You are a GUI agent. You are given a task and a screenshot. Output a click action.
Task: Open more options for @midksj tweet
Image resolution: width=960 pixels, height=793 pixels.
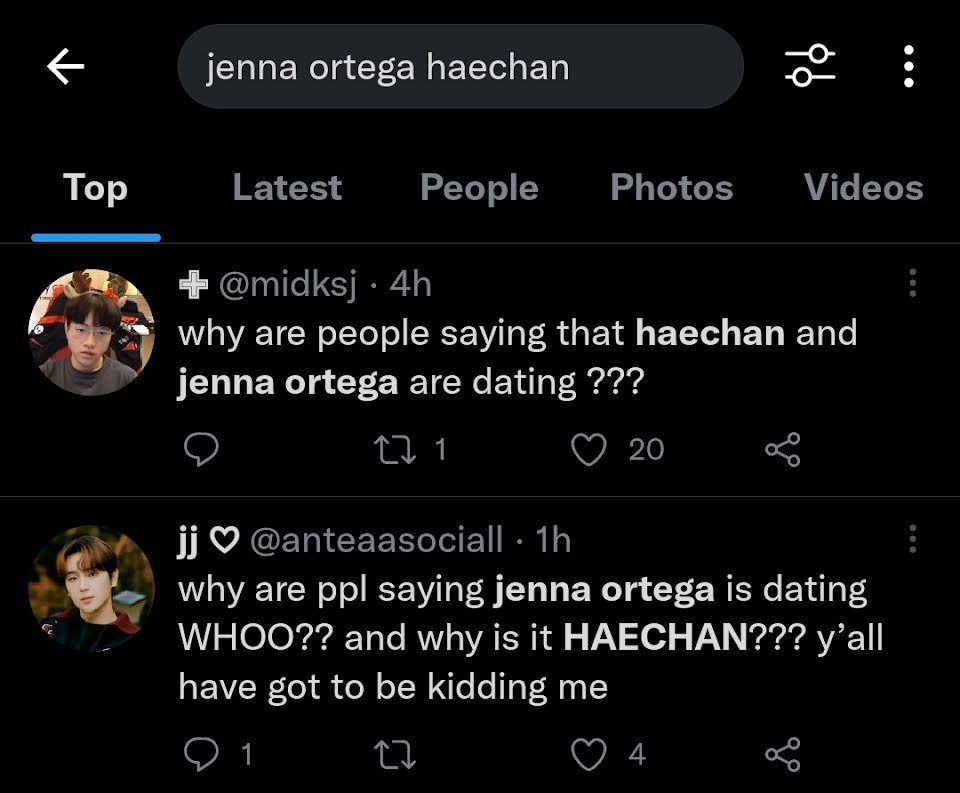click(912, 284)
